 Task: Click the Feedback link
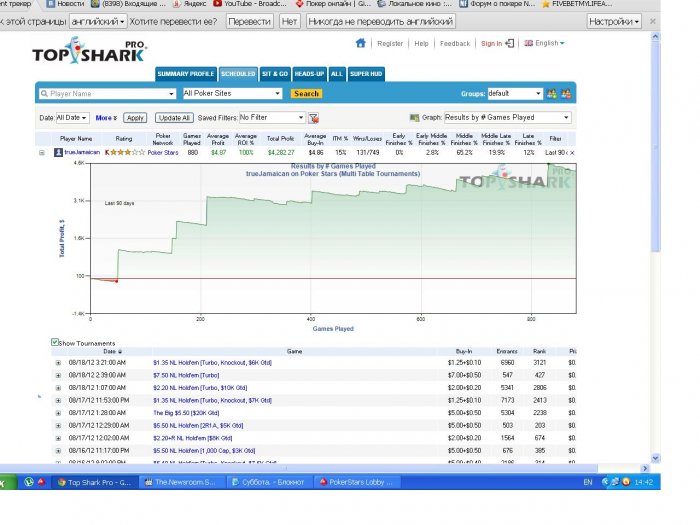coord(455,43)
